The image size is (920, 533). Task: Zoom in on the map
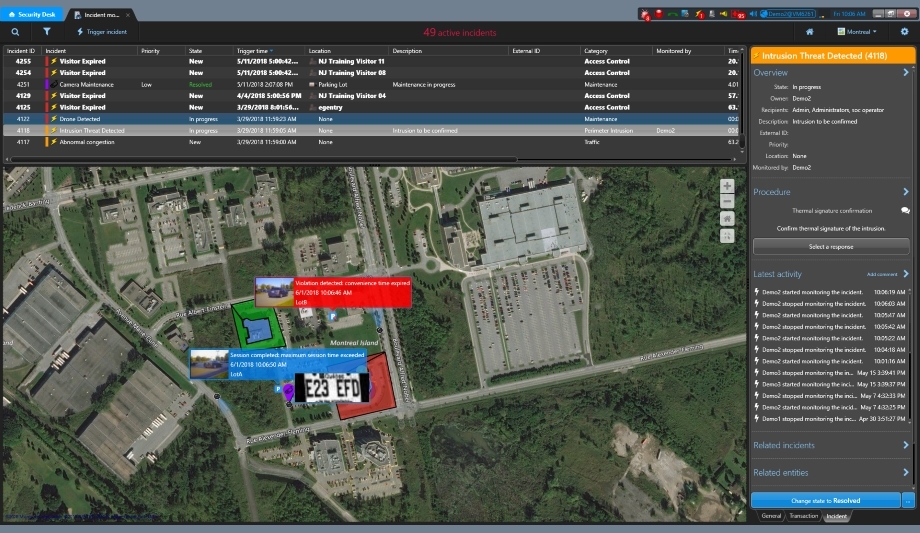pos(727,186)
